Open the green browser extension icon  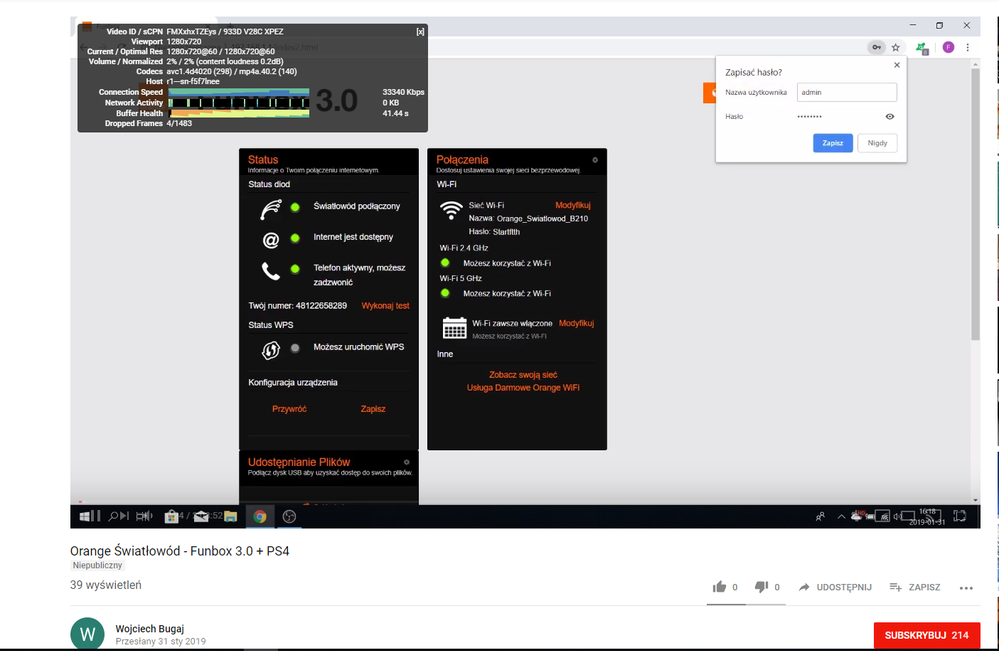point(921,47)
